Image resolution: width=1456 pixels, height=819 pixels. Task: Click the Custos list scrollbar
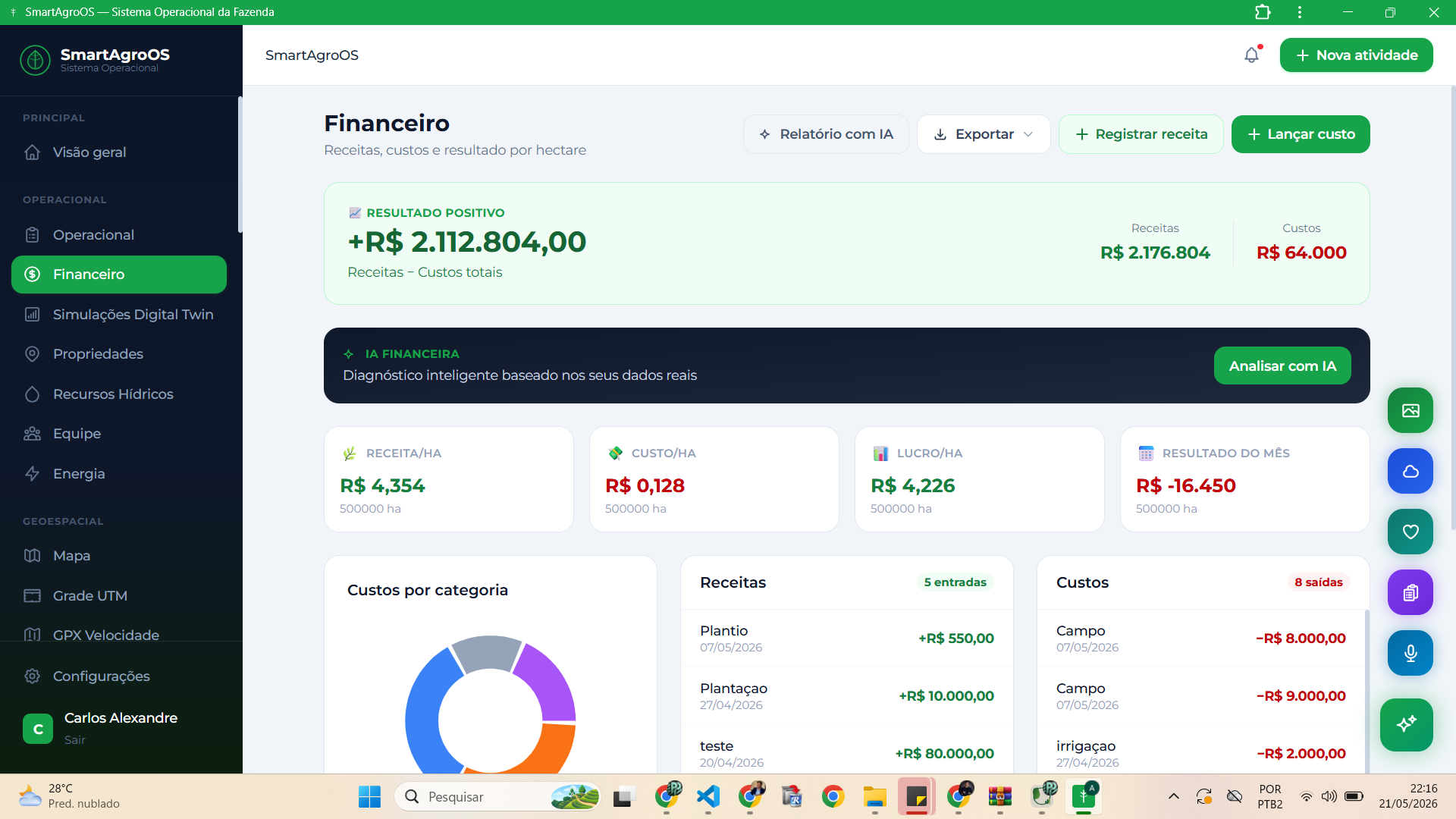[x=1367, y=690]
